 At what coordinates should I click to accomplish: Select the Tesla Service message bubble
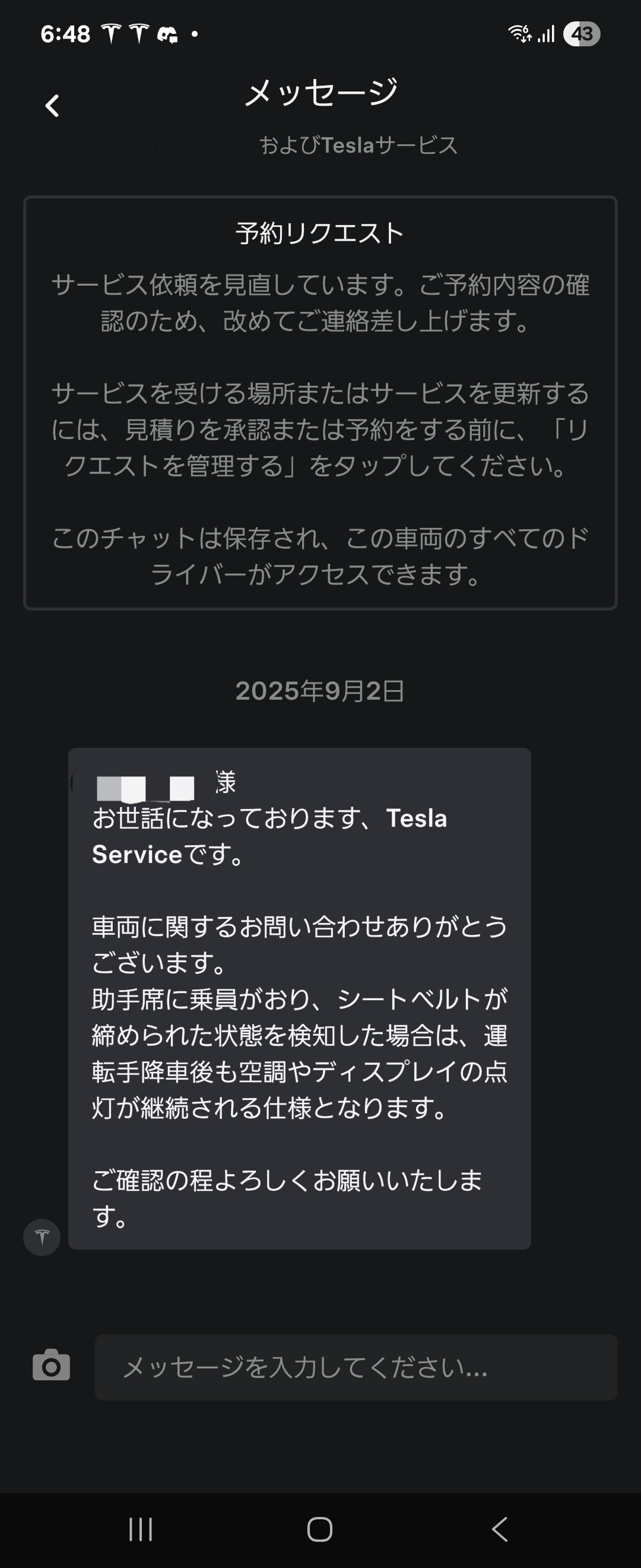point(299,998)
